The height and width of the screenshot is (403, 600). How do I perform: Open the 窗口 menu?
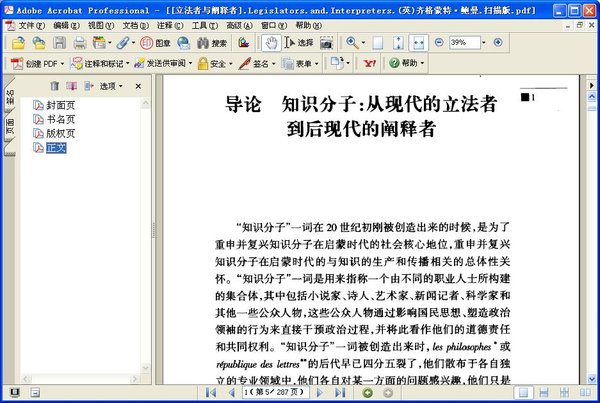[x=274, y=26]
